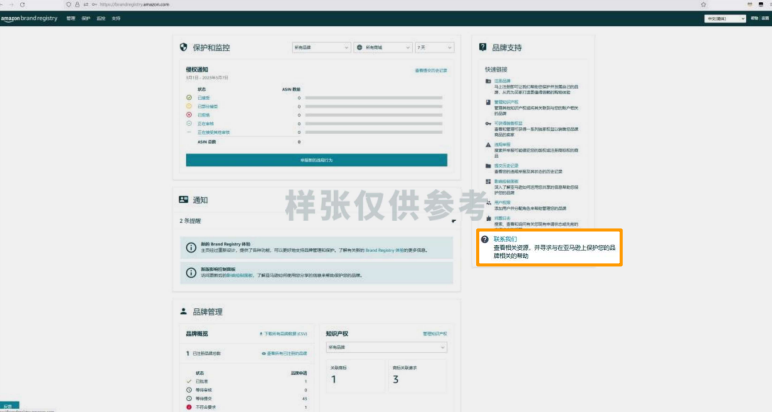Click the progress bar in the 正在审核 row
The height and width of the screenshot is (412, 772).
point(374,124)
